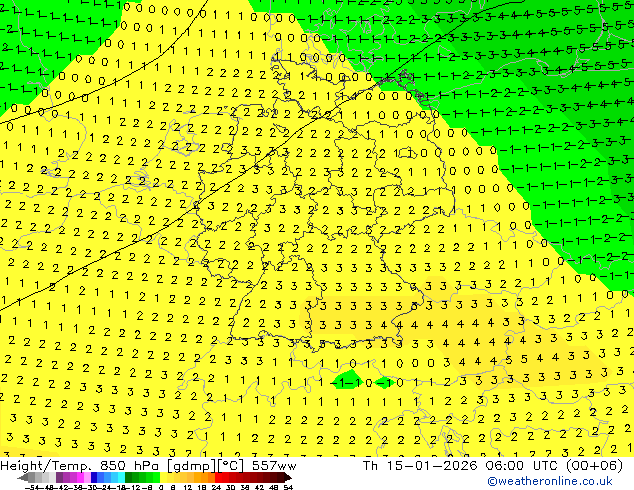
Task: Click the '(00+06)' forecast run label
Action: tap(594, 466)
